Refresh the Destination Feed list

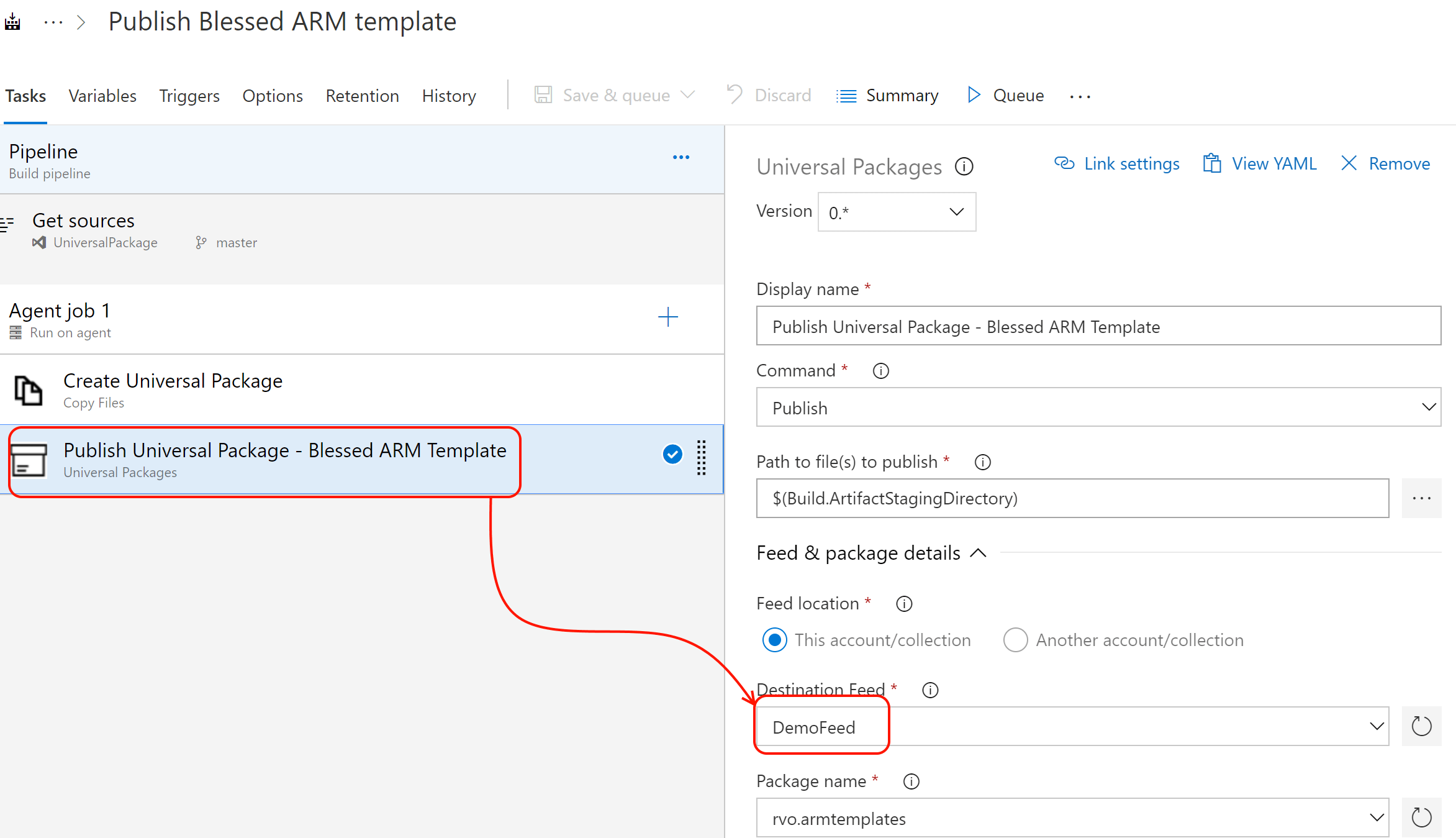pos(1421,726)
